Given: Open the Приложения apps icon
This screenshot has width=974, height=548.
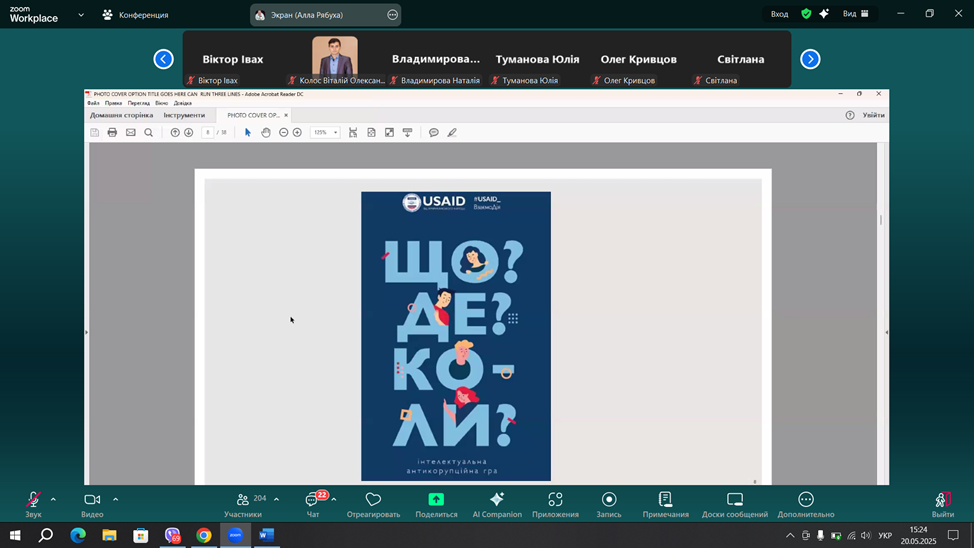Looking at the screenshot, I should click(x=555, y=501).
